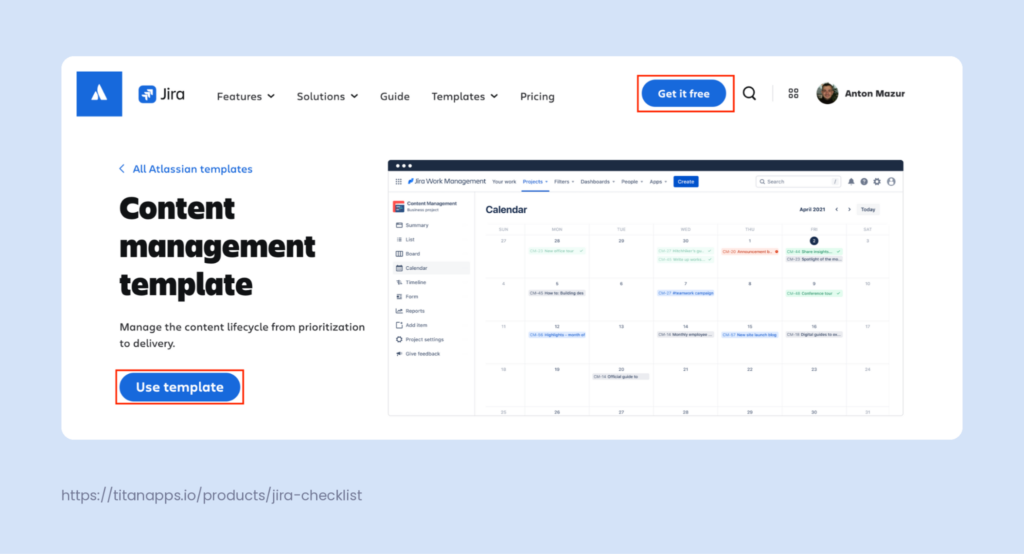Click the Calendar heading text
The height and width of the screenshot is (554, 1024).
click(506, 210)
